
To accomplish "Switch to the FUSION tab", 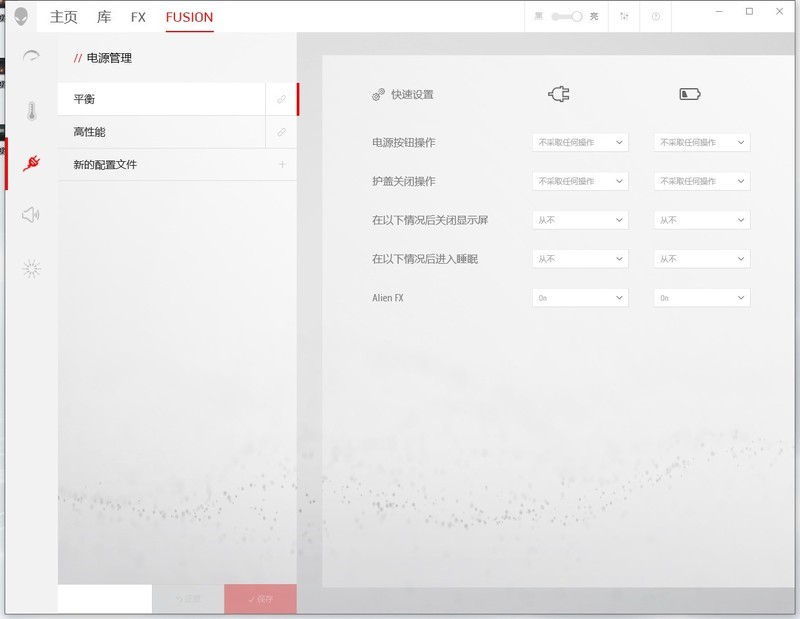I will tap(189, 17).
